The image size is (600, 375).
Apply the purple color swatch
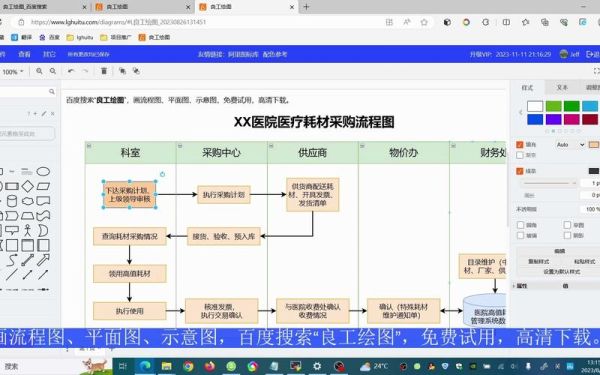point(553,119)
